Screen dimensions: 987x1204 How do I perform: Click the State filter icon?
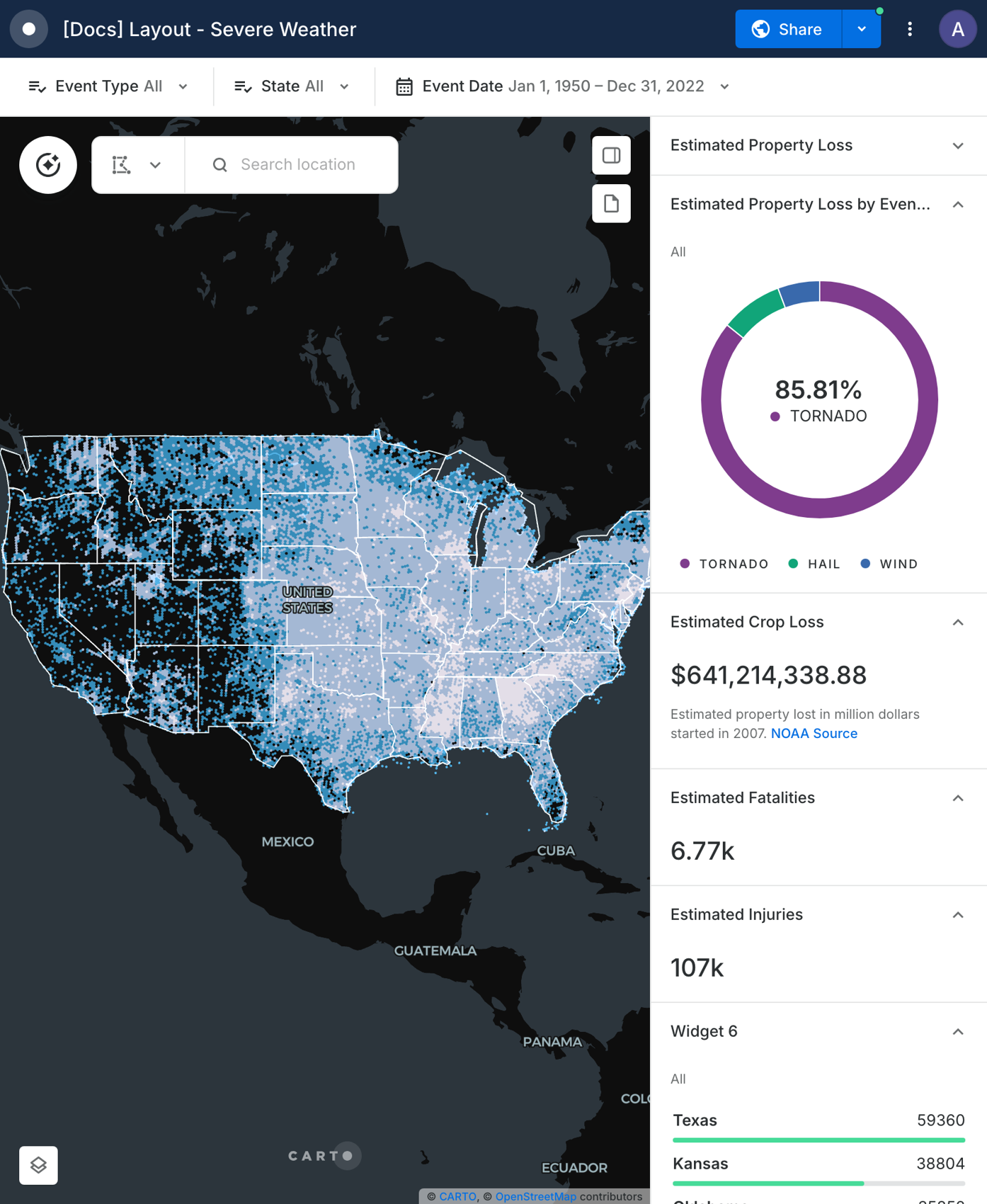click(x=243, y=86)
